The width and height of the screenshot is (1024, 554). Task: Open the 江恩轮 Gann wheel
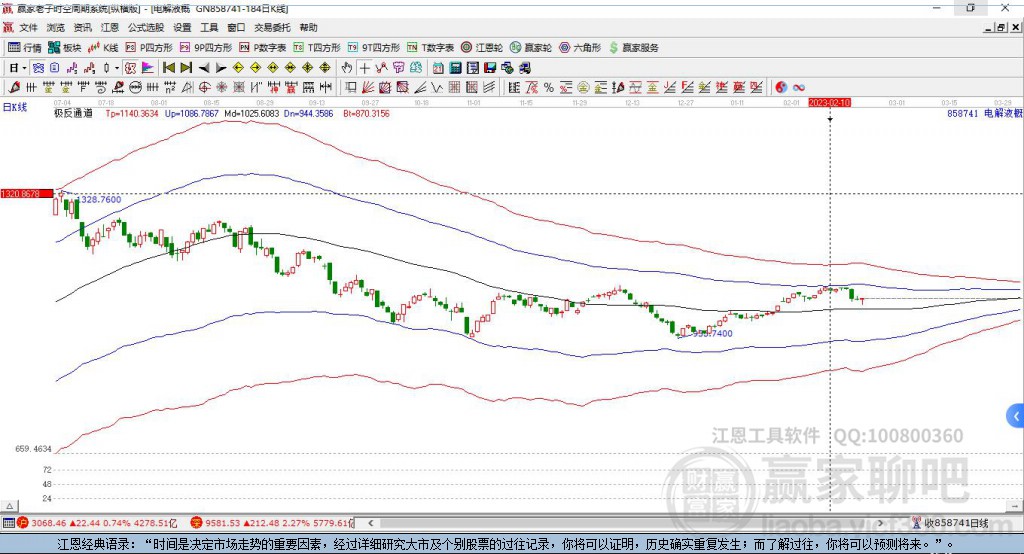tap(482, 48)
